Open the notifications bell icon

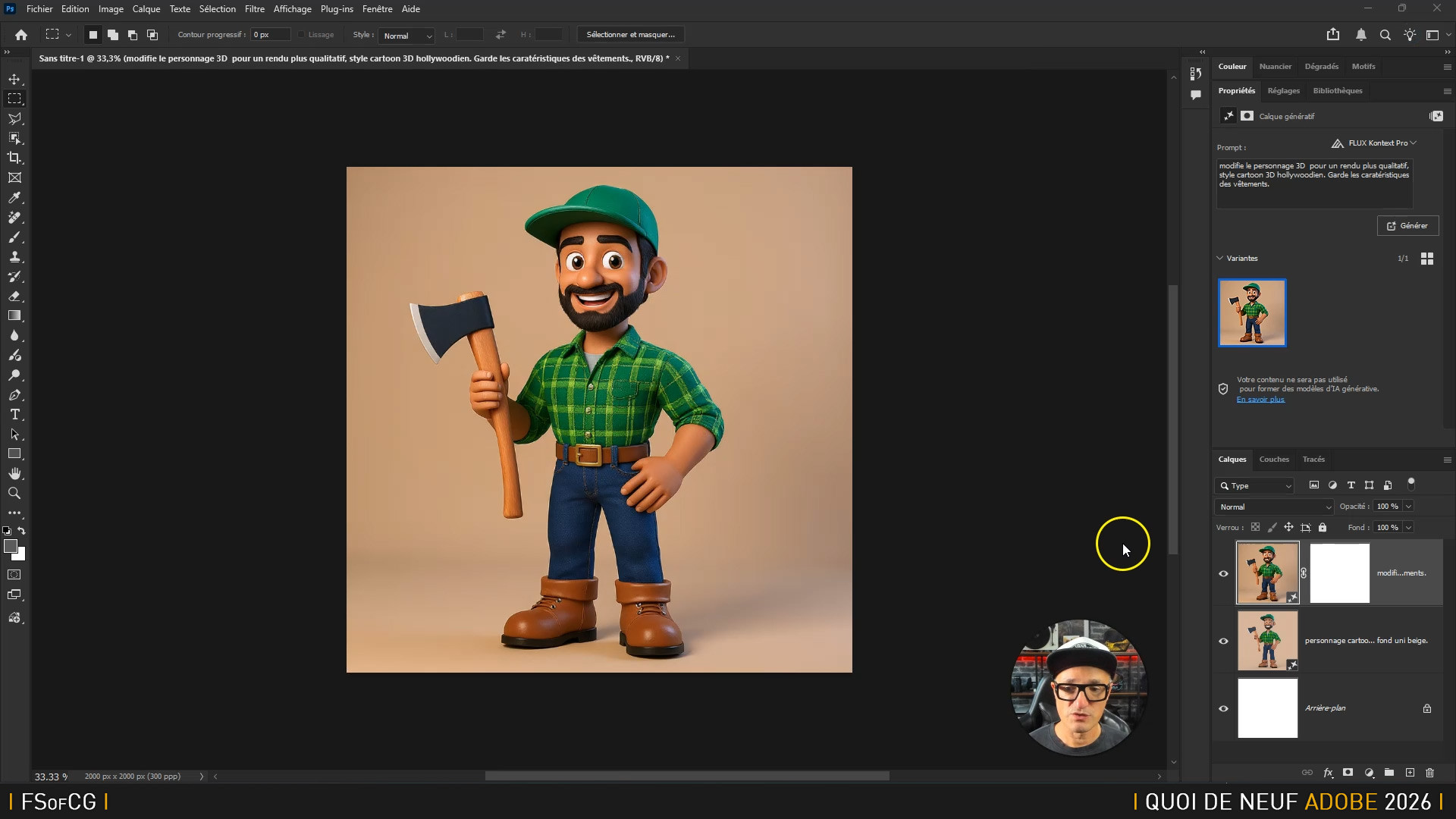pyautogui.click(x=1361, y=35)
